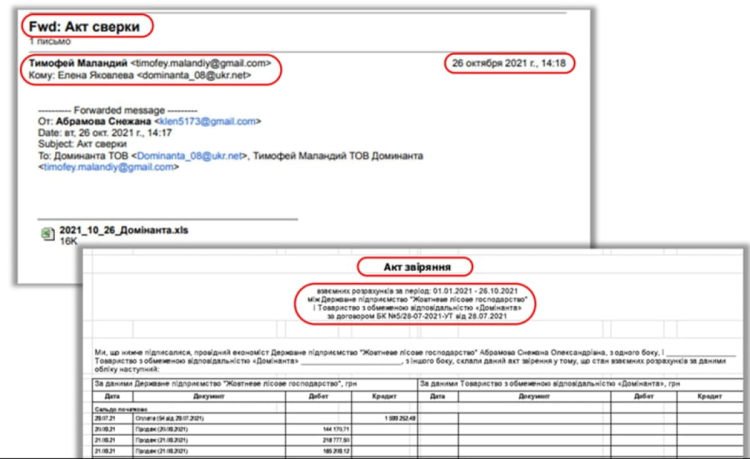Select the date 26 октября 2021 г., 14:18
Screen dimensions: 750x459
click(509, 63)
